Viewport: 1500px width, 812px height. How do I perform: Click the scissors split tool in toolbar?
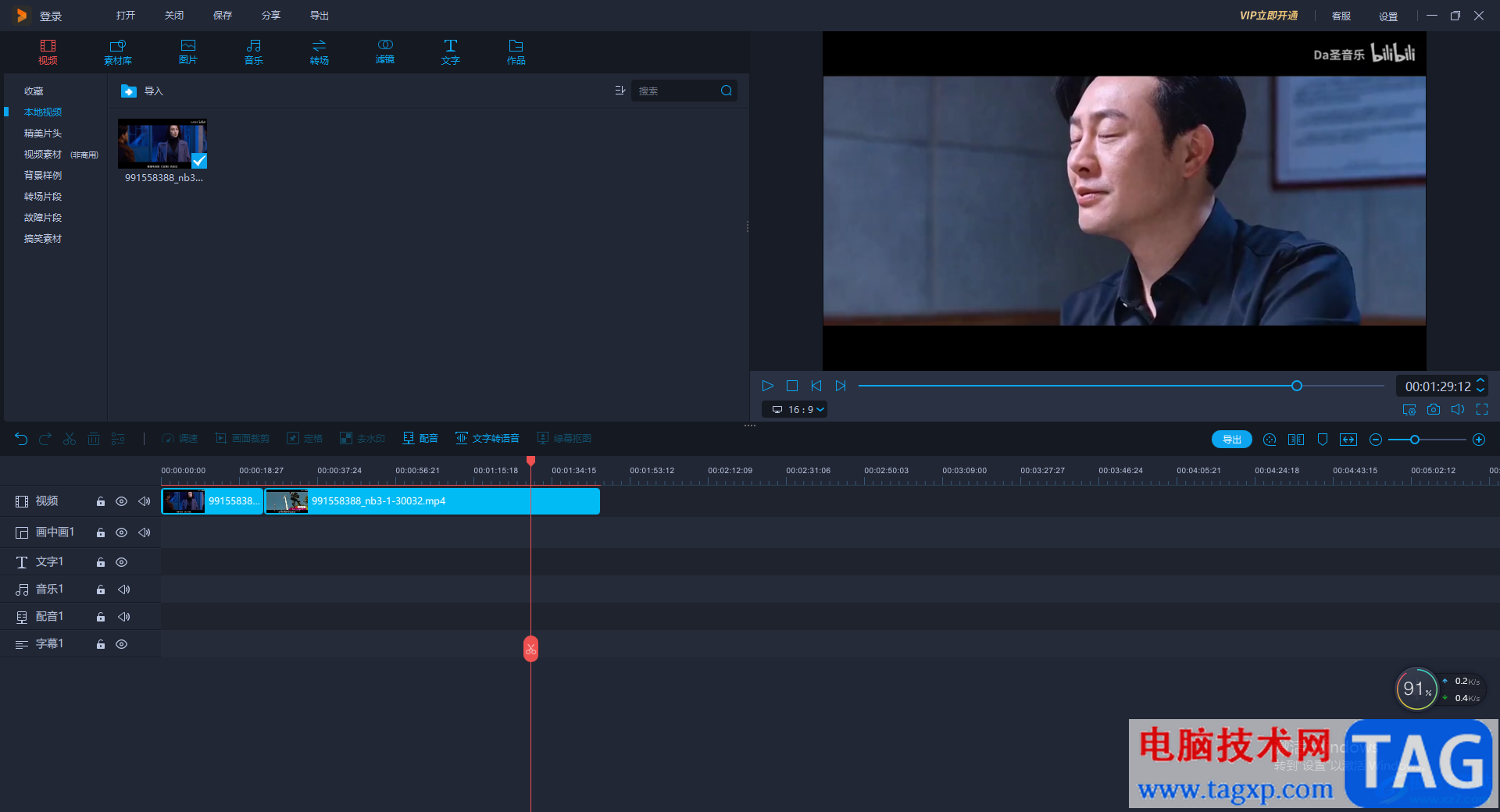pos(70,439)
